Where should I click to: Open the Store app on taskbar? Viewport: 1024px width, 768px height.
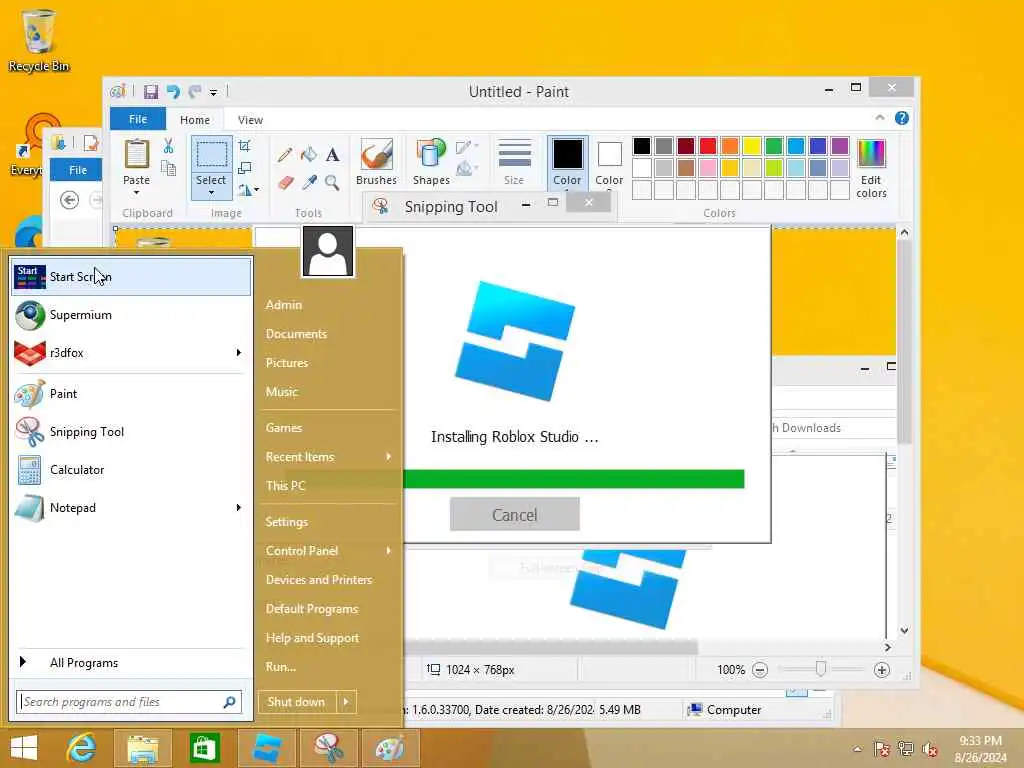tap(204, 748)
